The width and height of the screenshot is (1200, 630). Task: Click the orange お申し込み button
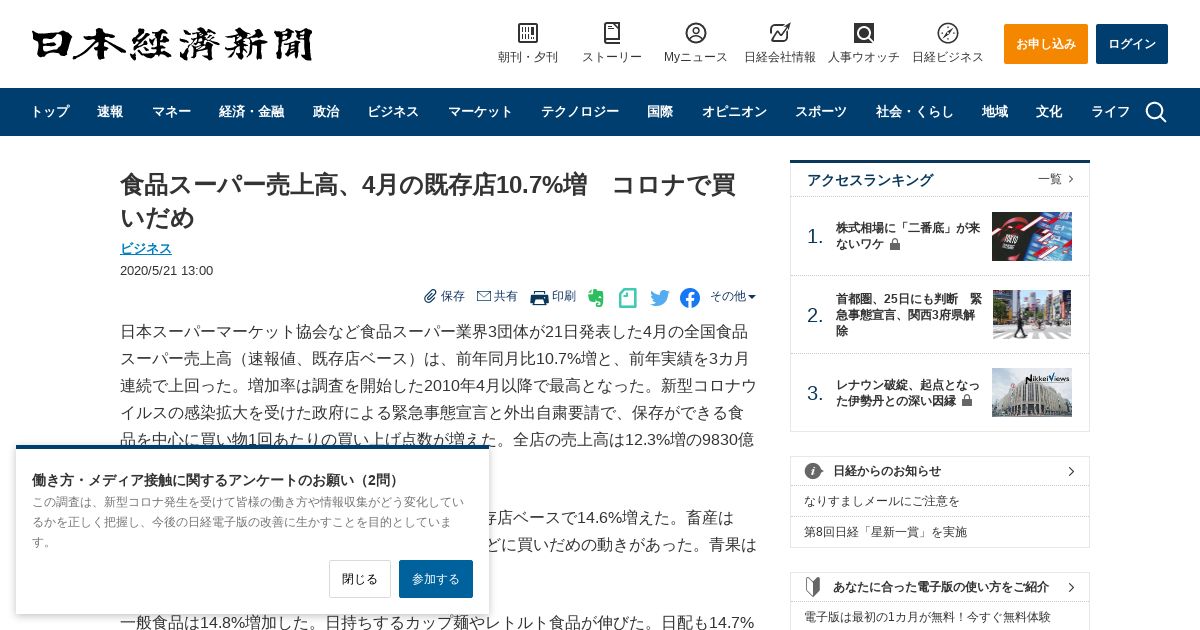[x=1046, y=44]
